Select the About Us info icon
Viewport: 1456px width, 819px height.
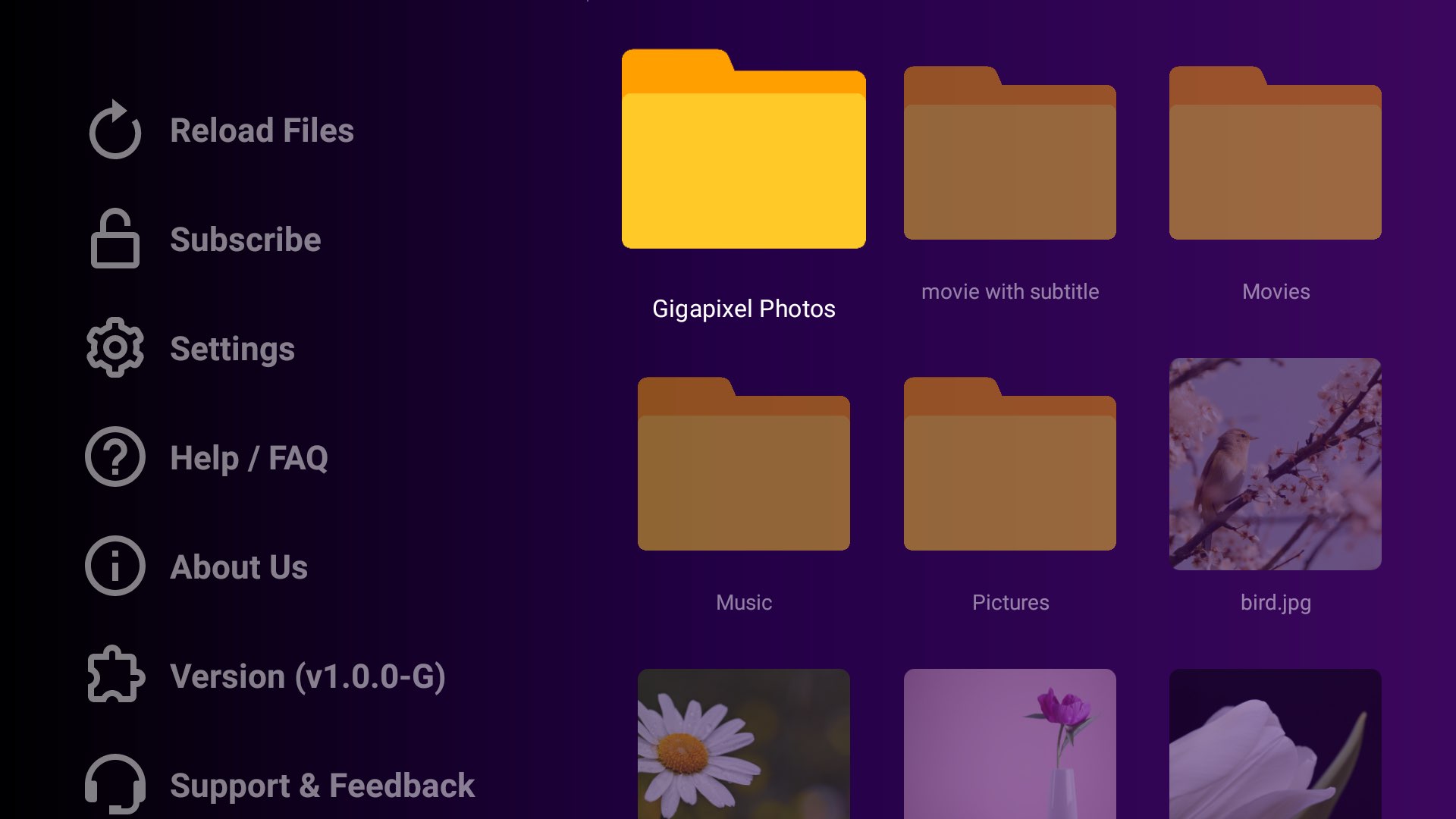[115, 567]
